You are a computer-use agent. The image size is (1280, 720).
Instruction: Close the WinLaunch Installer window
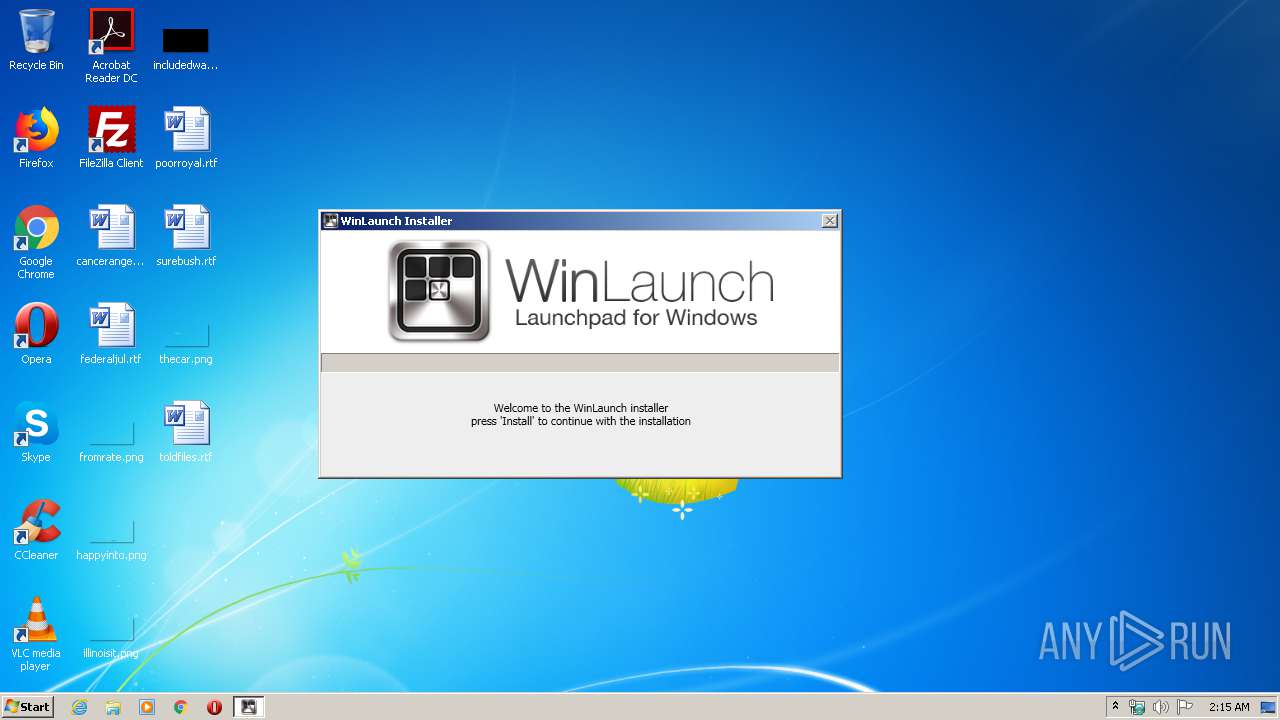829,221
